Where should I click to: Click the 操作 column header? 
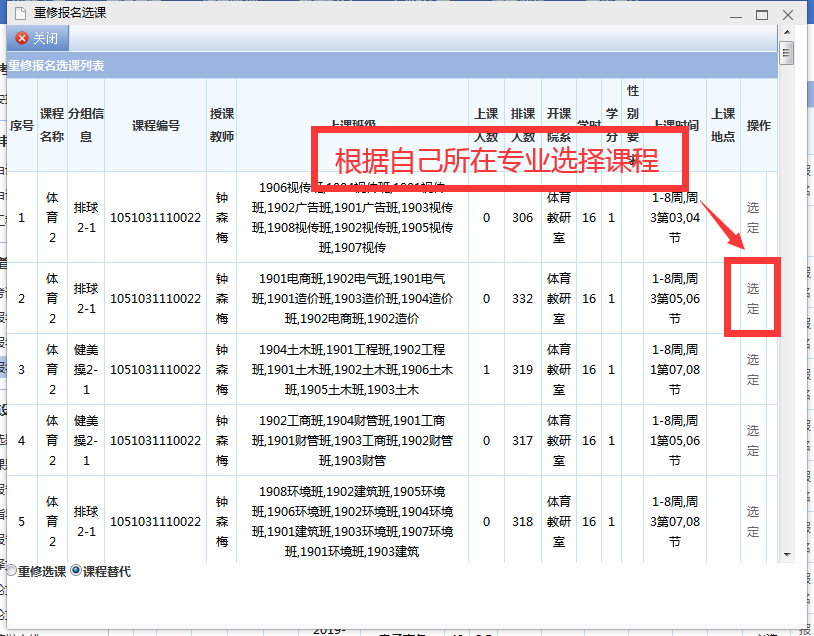(x=758, y=126)
